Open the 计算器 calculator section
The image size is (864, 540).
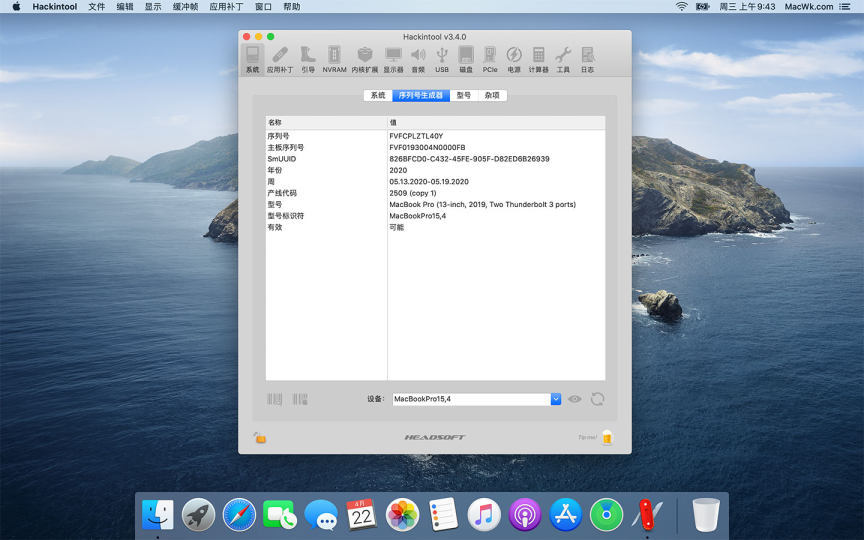(x=539, y=59)
